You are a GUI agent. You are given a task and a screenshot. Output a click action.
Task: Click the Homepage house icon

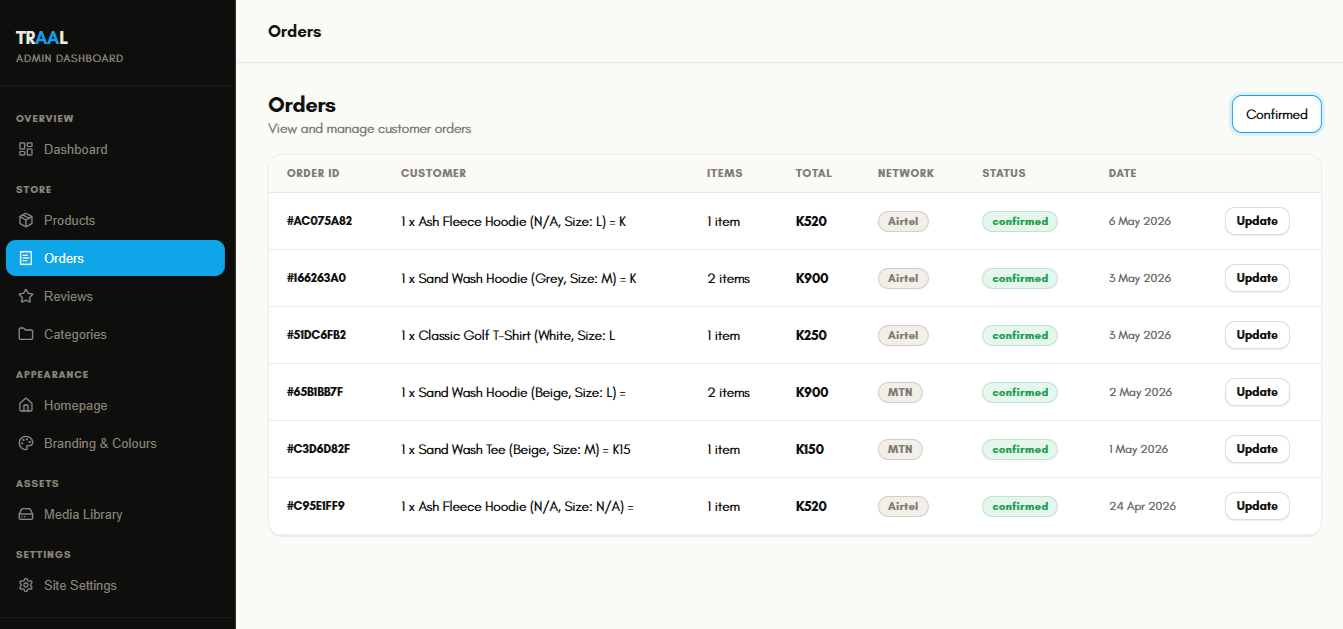26,405
